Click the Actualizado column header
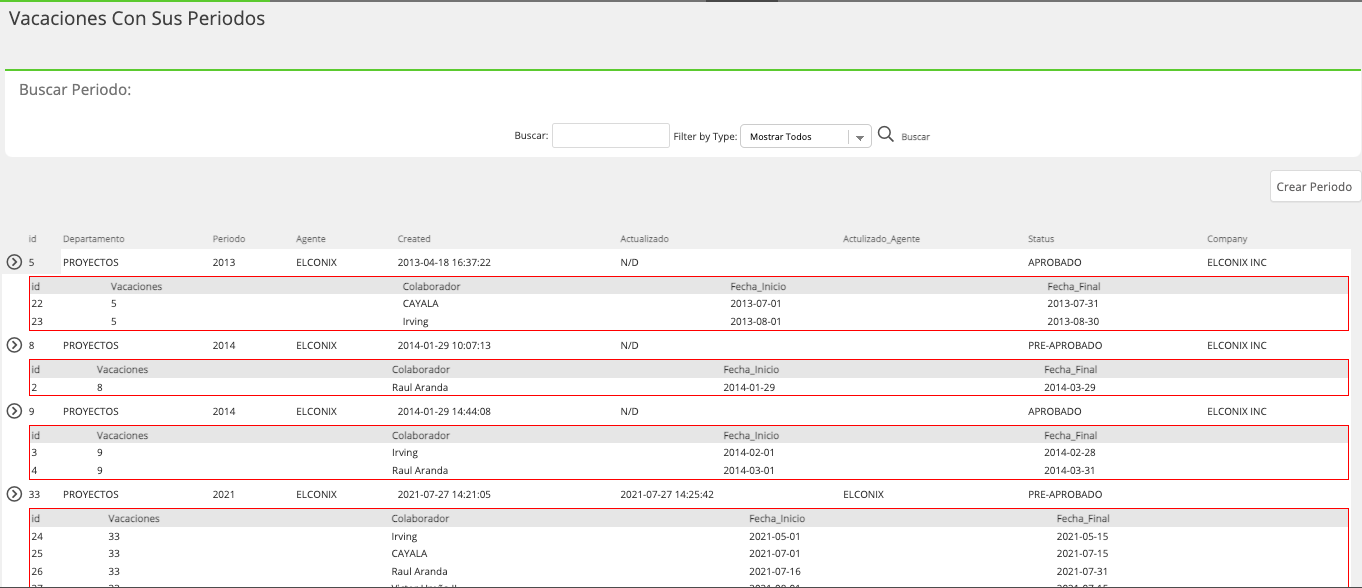Screen dimensions: 1362x588 (x=644, y=239)
